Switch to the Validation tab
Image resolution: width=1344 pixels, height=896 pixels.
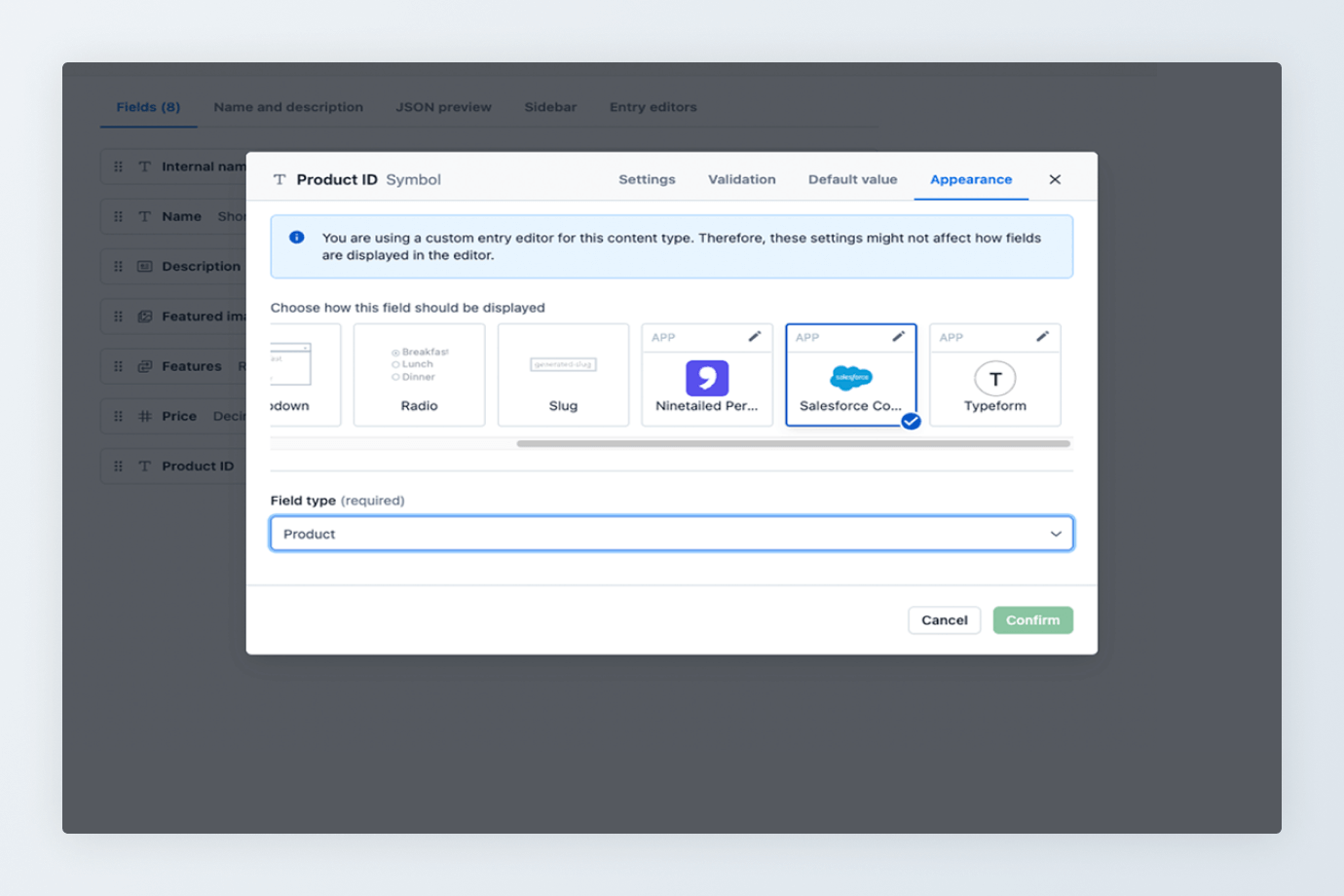741,179
